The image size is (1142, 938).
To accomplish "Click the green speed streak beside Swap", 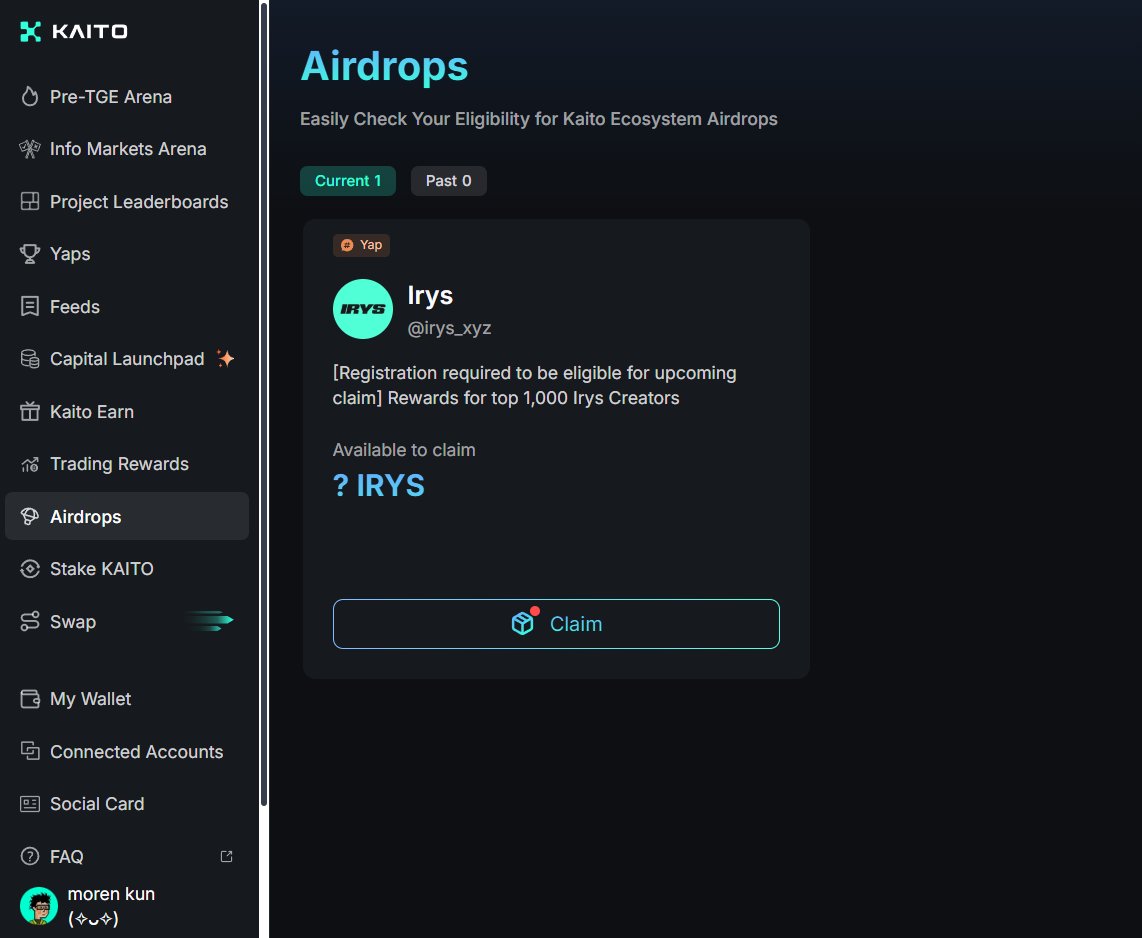I will click(x=210, y=620).
